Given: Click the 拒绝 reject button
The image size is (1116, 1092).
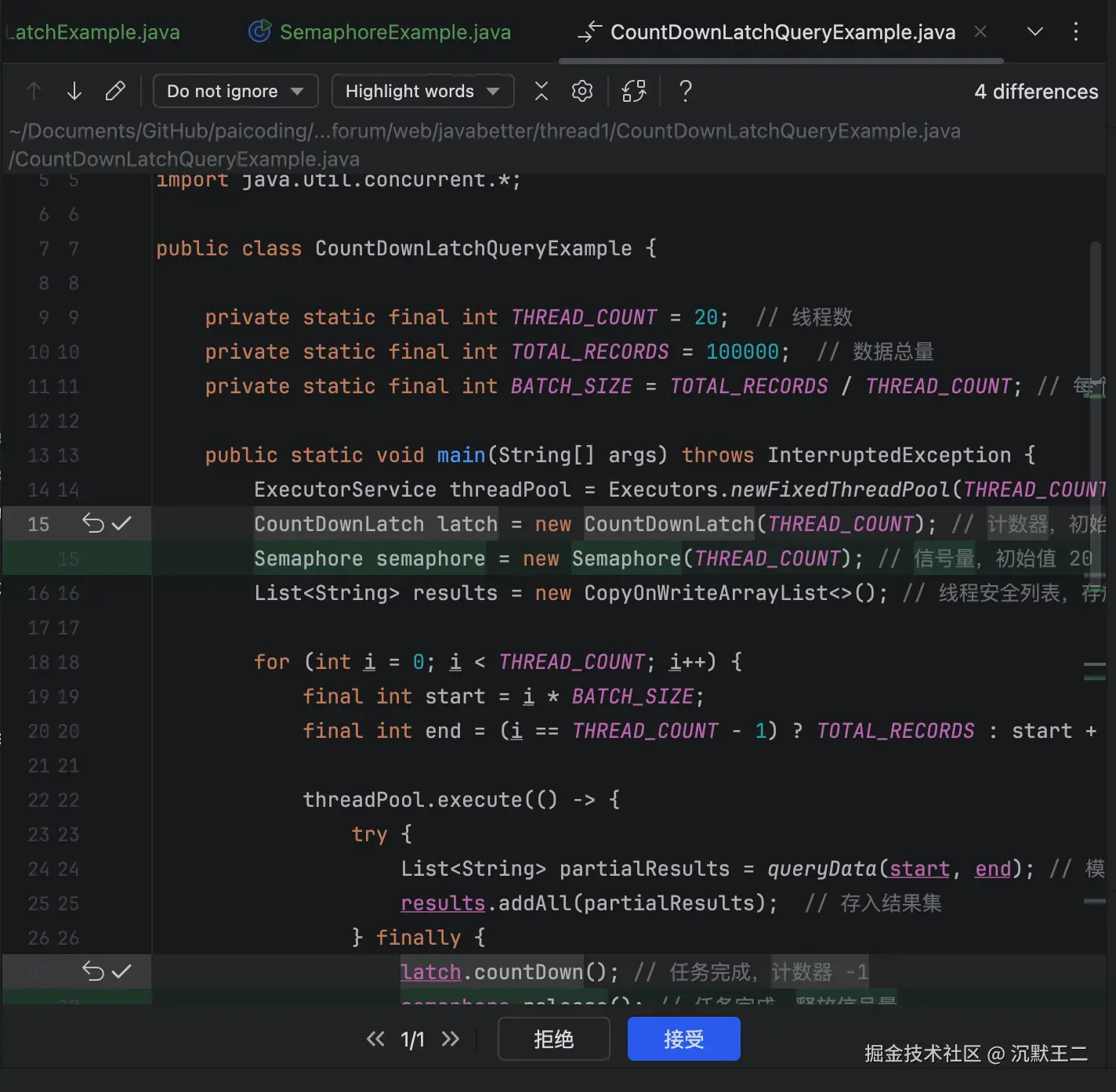Looking at the screenshot, I should (x=554, y=1039).
